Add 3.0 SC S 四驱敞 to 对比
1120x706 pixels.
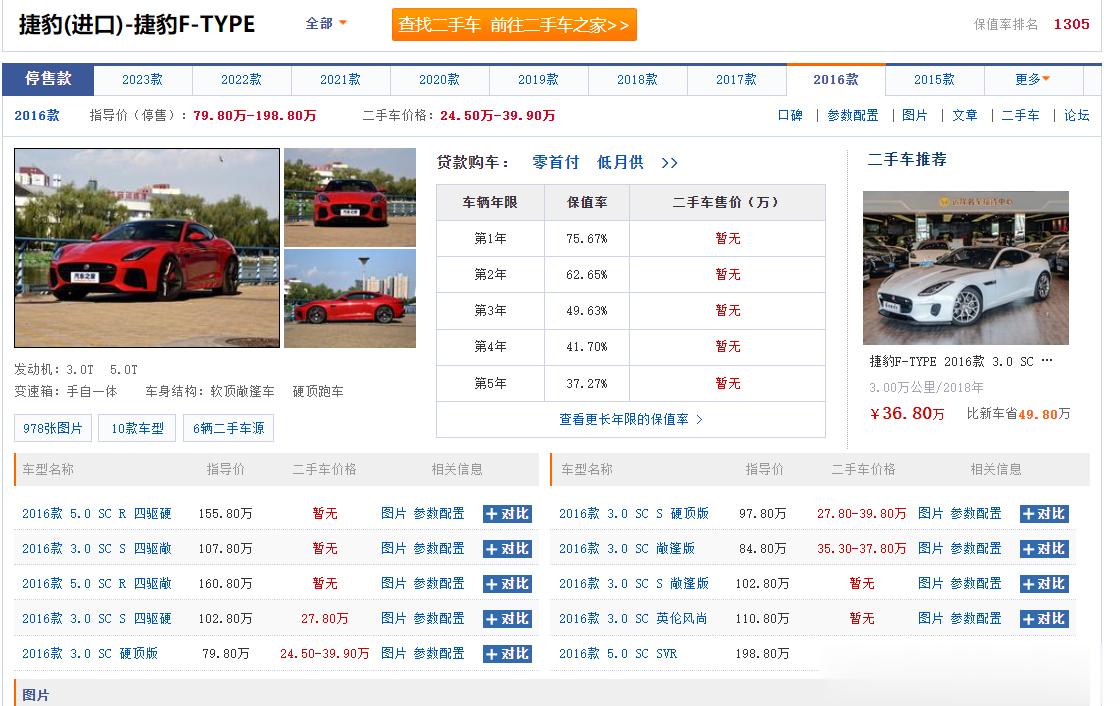coord(507,549)
